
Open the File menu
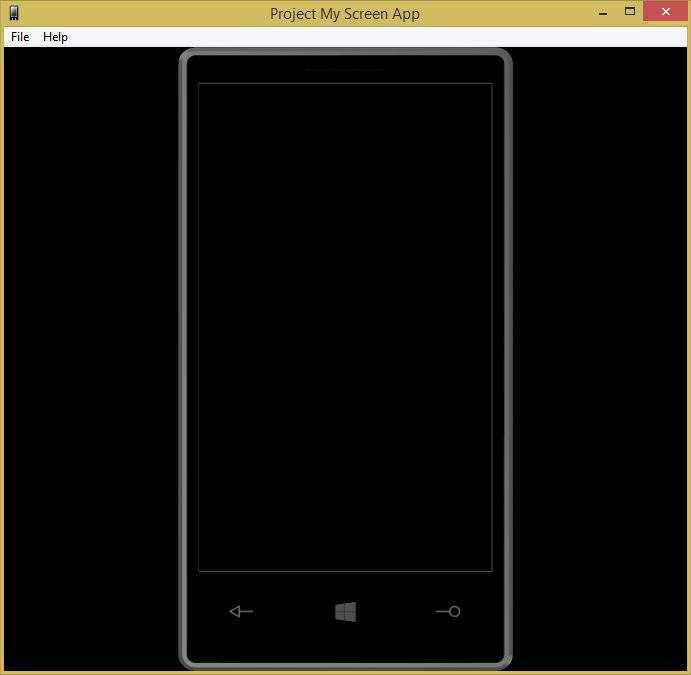[x=20, y=37]
